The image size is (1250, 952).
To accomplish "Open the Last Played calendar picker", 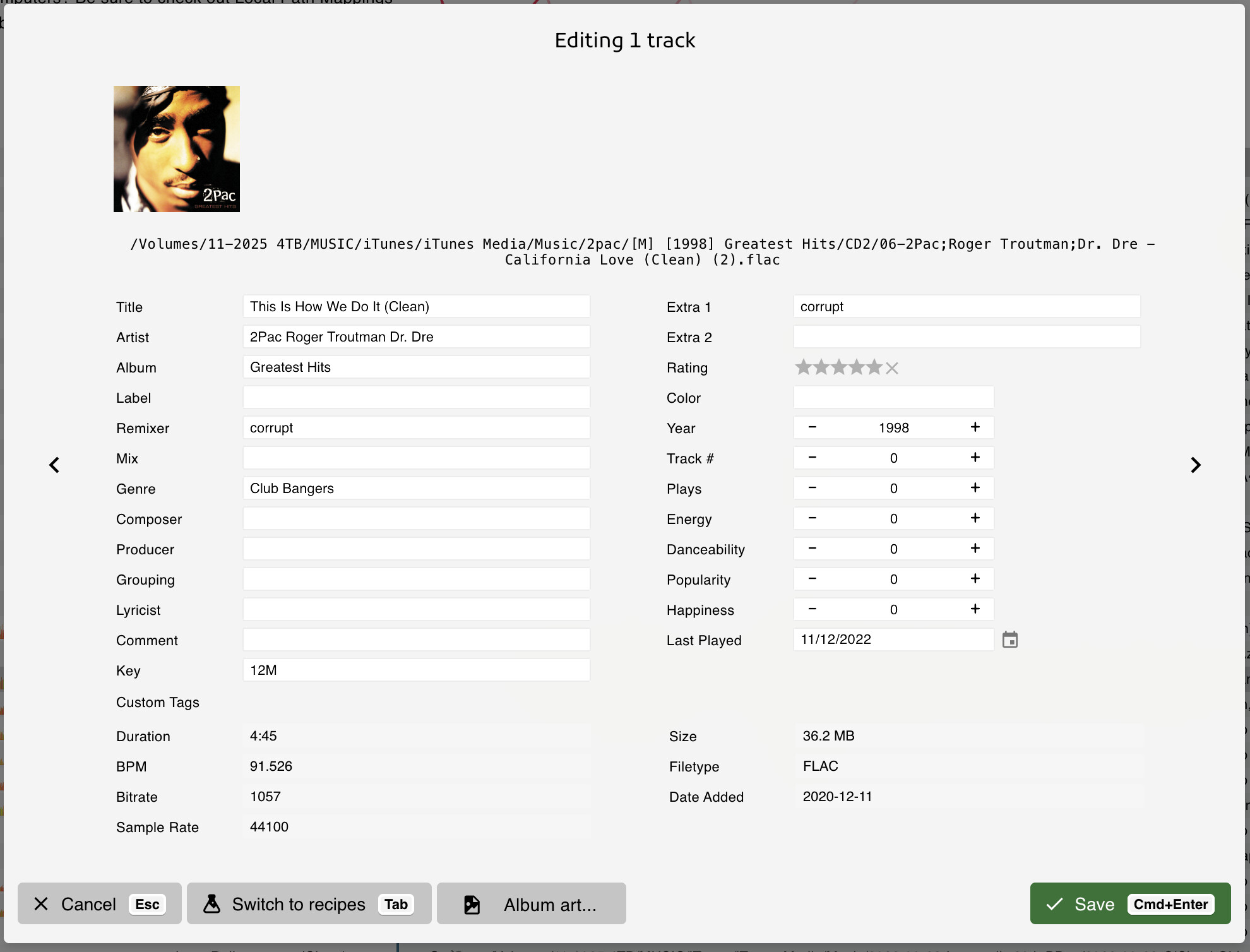I will (x=1009, y=640).
